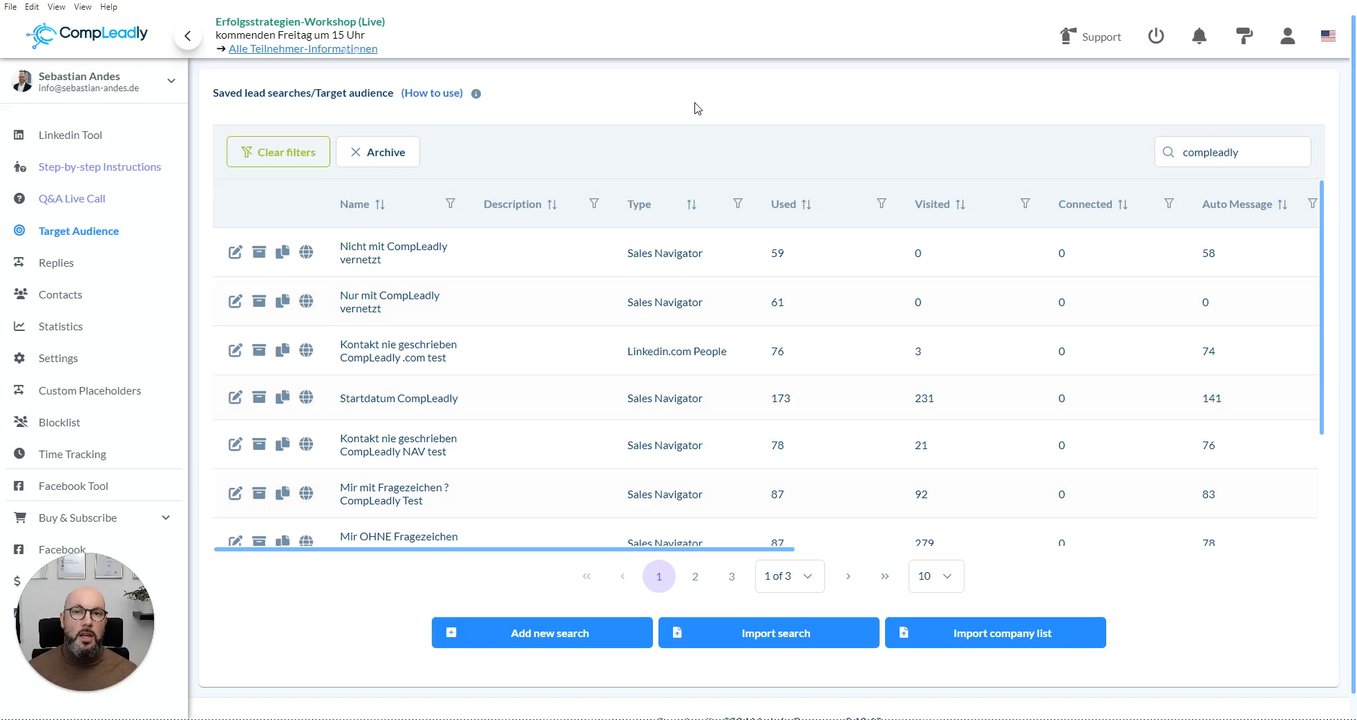Edit the "Startdatum CompLeadly" search

235,398
